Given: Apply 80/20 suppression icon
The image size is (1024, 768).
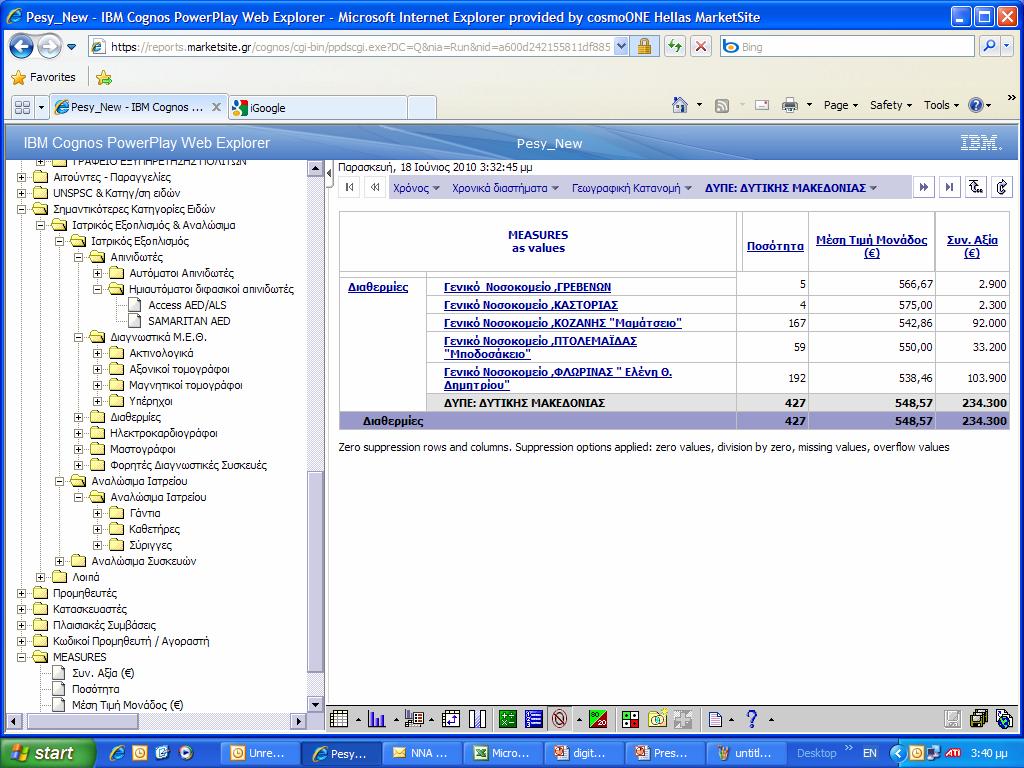Looking at the screenshot, I should [x=598, y=719].
